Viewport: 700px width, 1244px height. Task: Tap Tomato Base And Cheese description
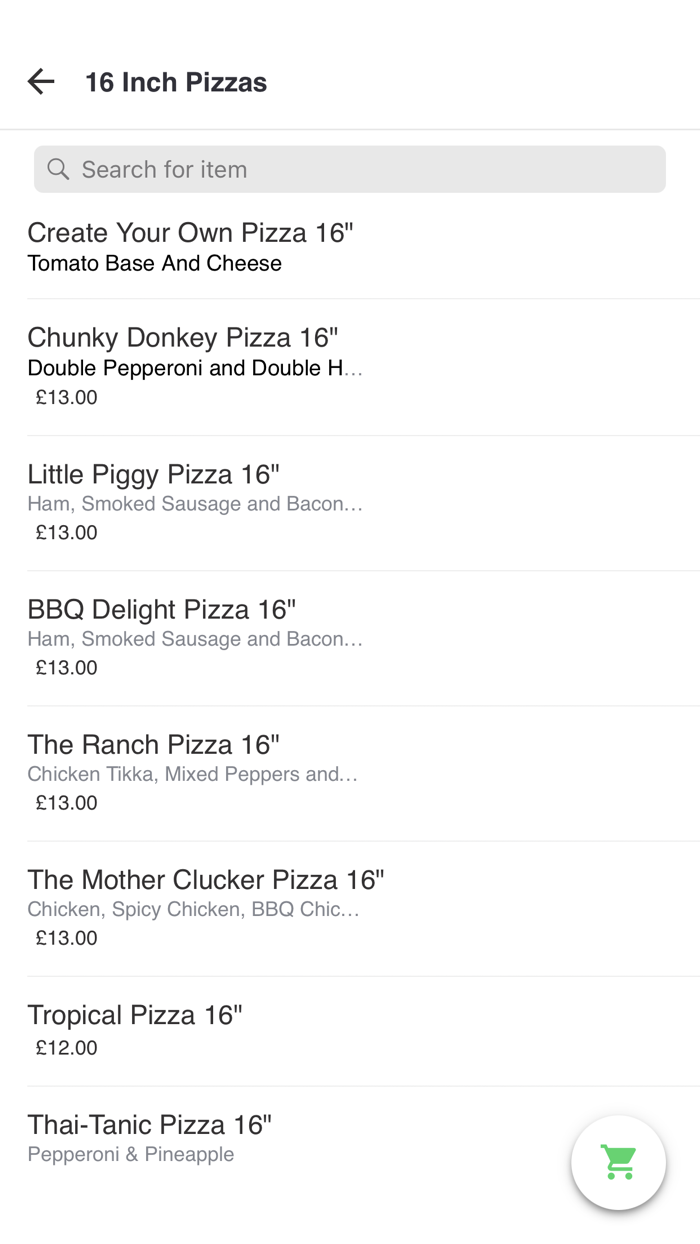coord(154,264)
